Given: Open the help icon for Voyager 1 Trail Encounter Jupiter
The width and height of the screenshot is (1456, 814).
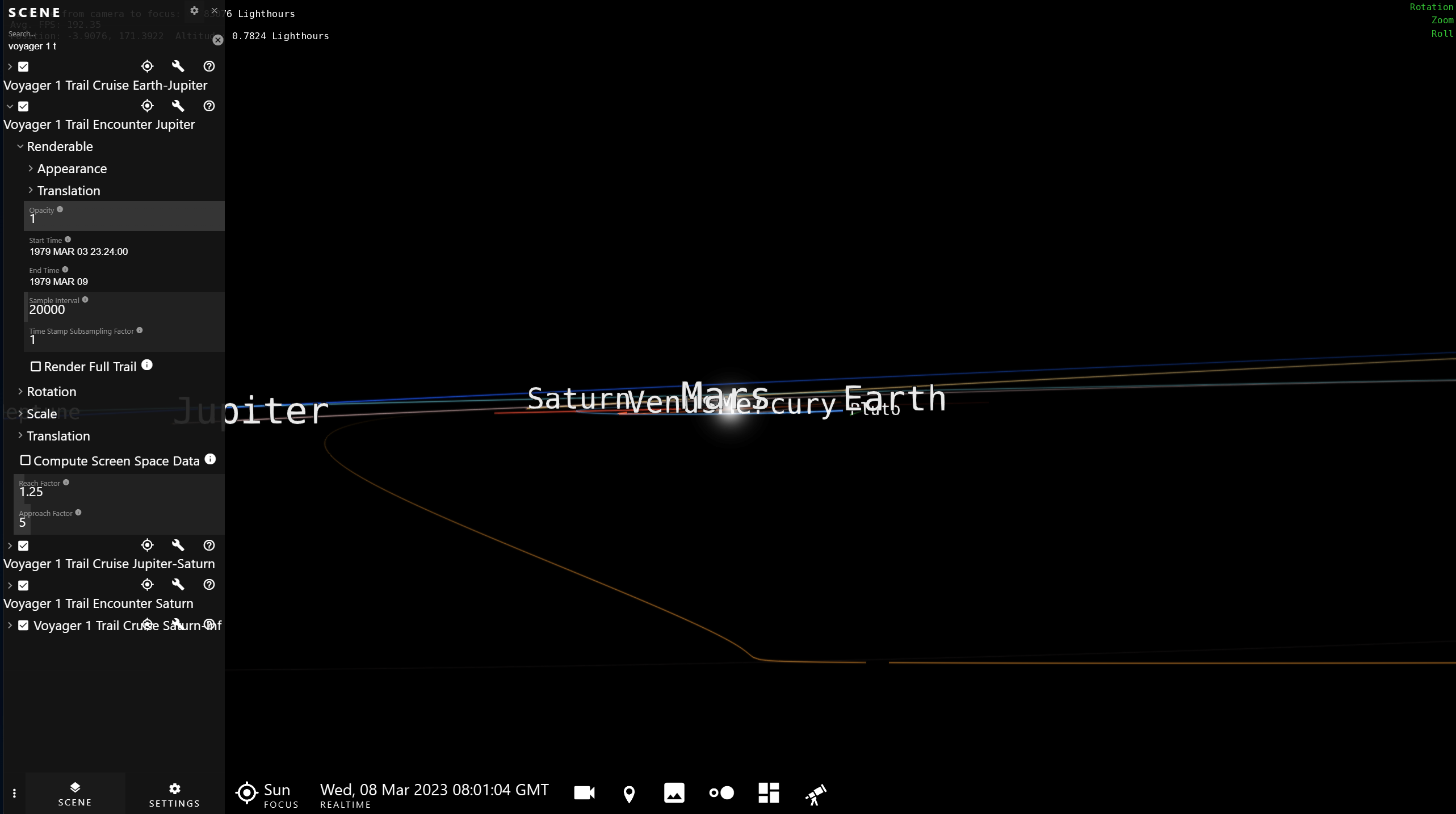Looking at the screenshot, I should tap(208, 106).
